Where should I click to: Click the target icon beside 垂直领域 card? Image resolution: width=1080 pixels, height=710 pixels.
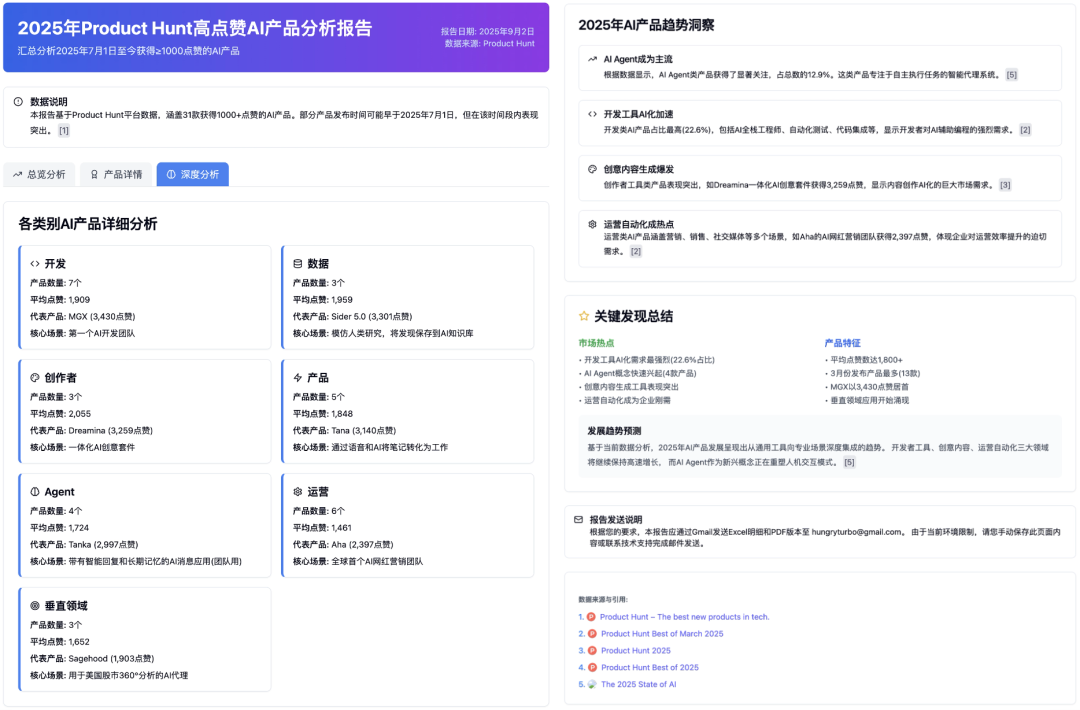35,605
